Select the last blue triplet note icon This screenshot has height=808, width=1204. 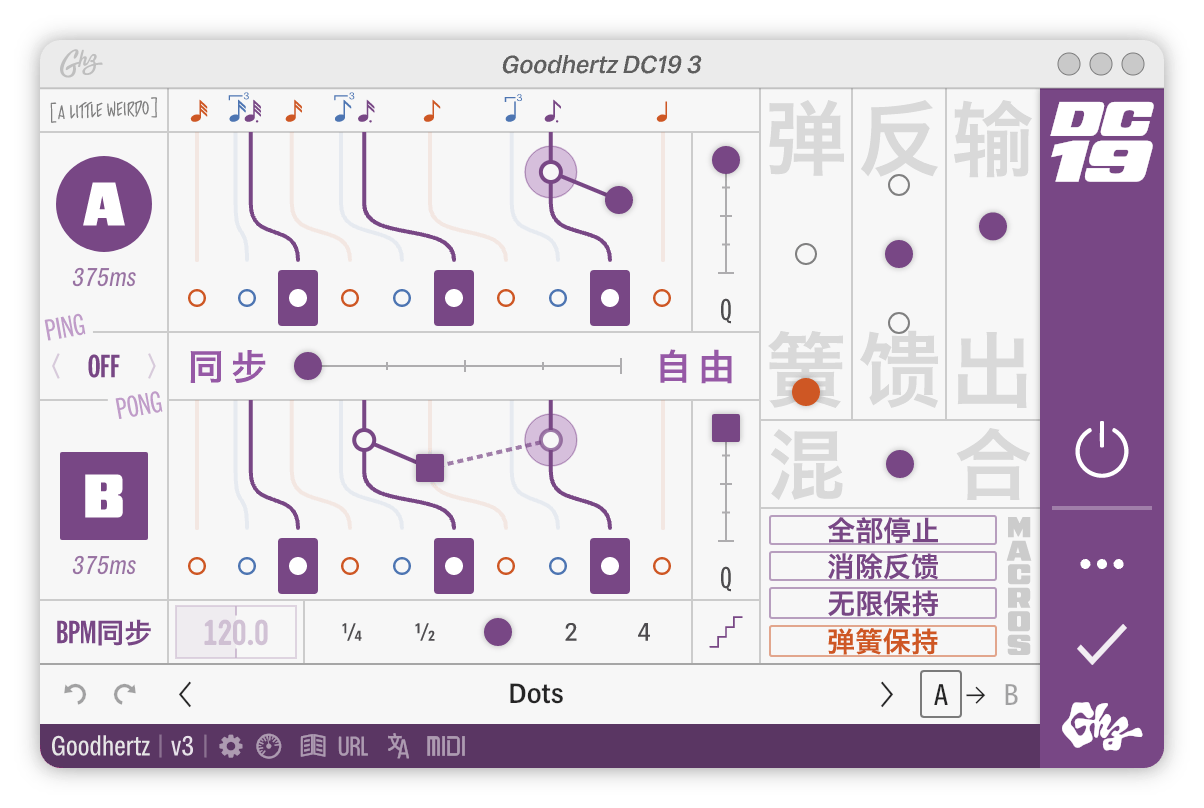coord(512,109)
